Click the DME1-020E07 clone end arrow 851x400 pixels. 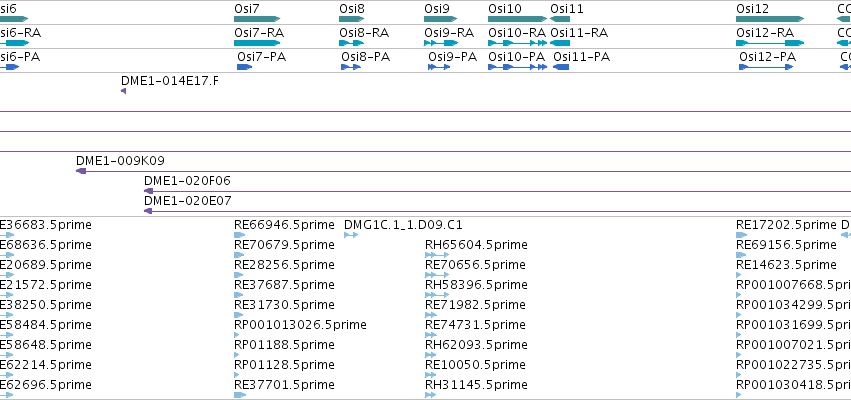coord(148,211)
